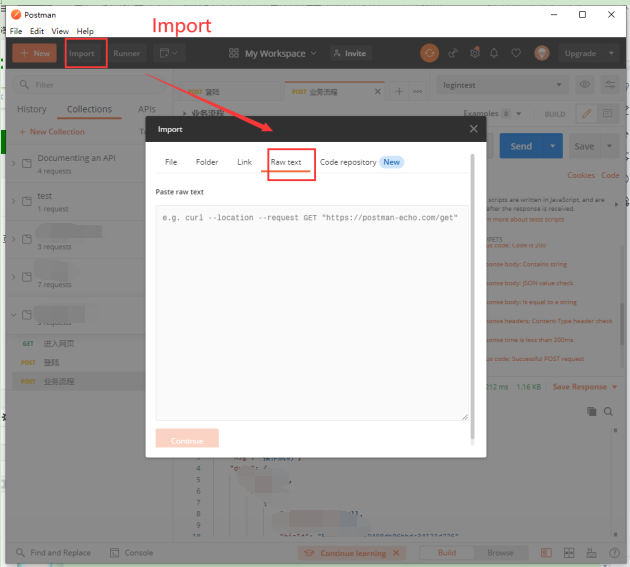Click the Cookies link

coord(581,175)
